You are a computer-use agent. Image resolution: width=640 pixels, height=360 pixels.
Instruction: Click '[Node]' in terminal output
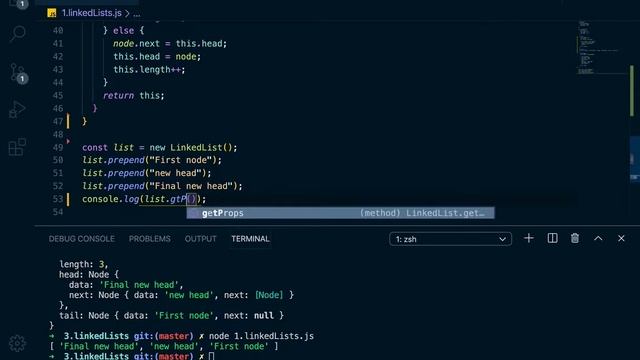click(269, 295)
